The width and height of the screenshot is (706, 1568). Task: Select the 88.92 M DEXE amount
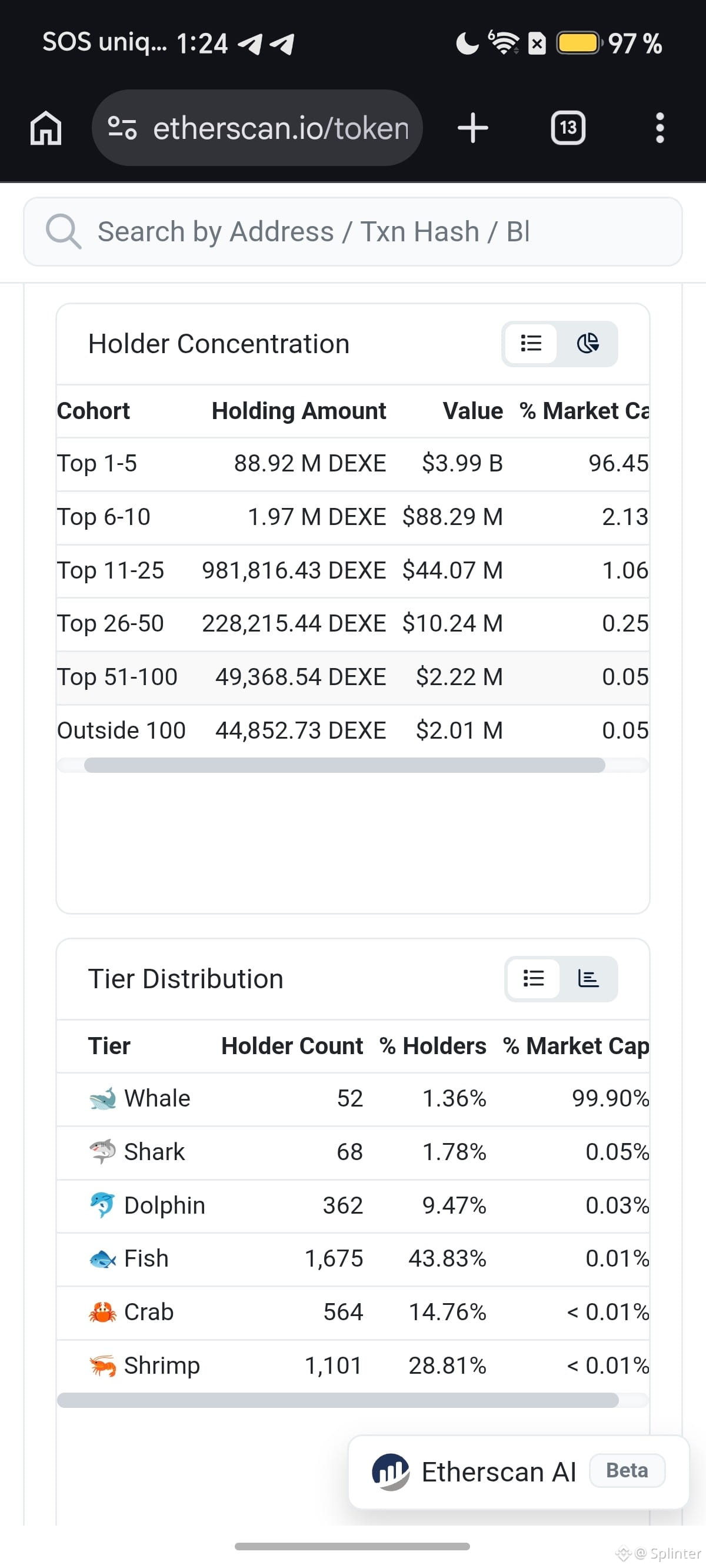point(311,463)
